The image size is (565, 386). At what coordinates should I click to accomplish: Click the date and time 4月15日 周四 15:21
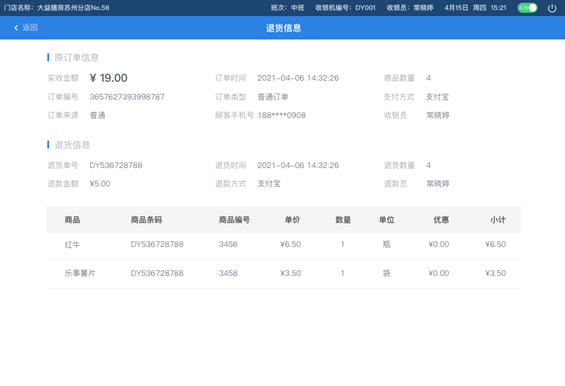pyautogui.click(x=475, y=8)
